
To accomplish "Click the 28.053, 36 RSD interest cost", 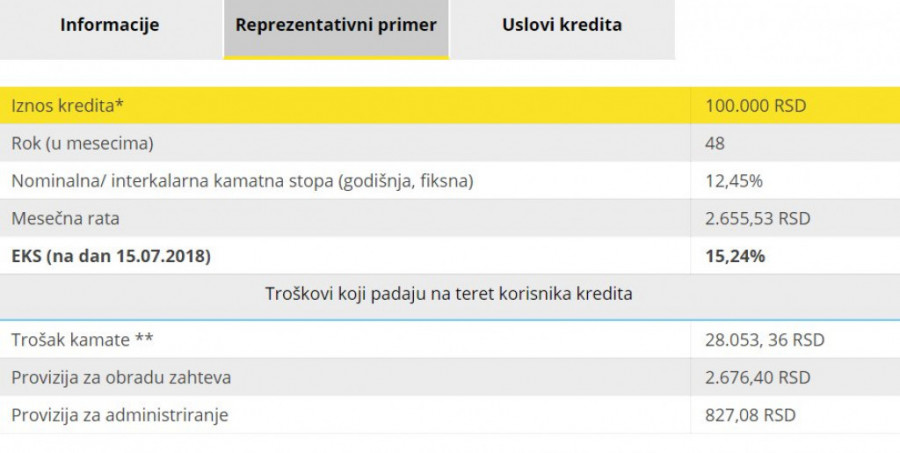I will coord(765,339).
